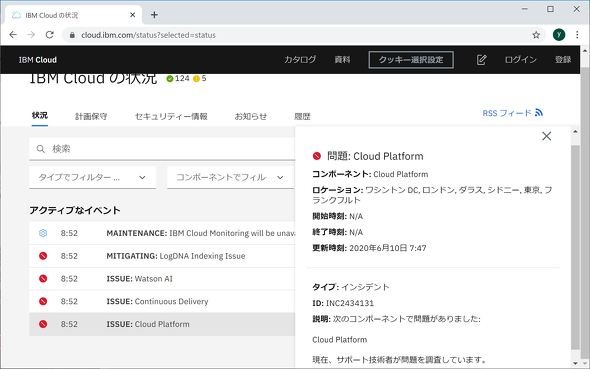Click the 登録 link
This screenshot has width=590, height=369.
click(563, 60)
